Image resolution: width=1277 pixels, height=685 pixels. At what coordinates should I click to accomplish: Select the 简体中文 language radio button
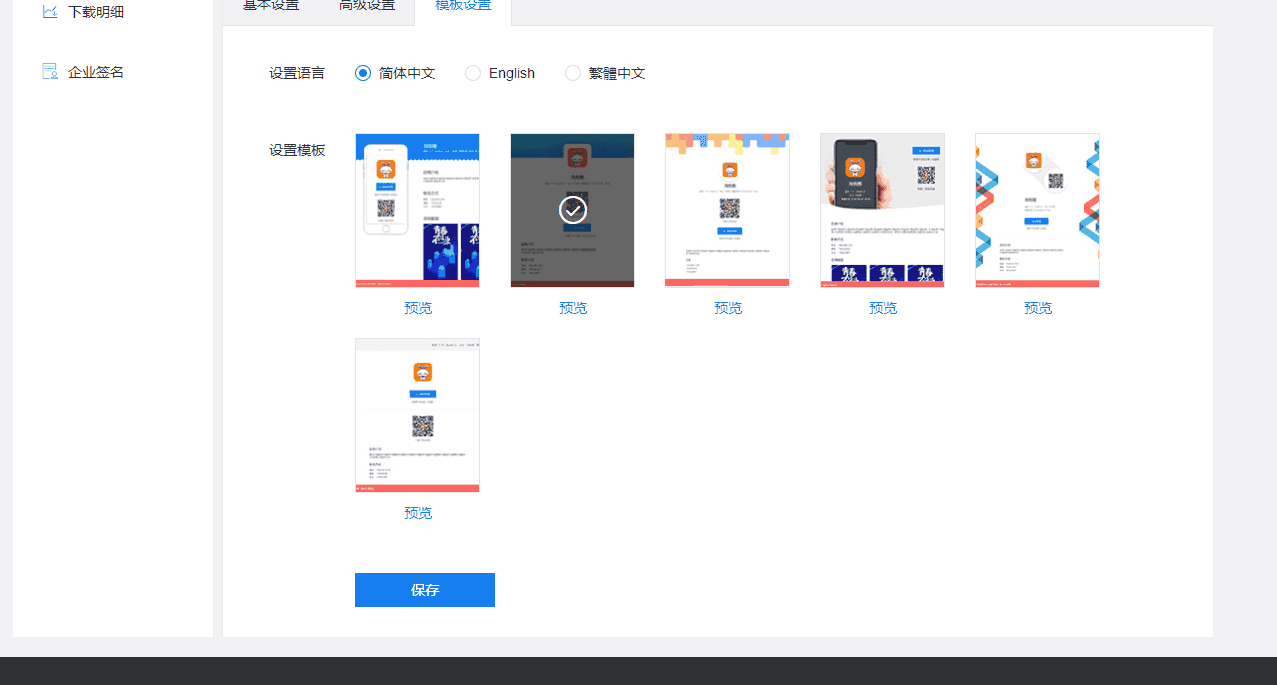point(363,73)
